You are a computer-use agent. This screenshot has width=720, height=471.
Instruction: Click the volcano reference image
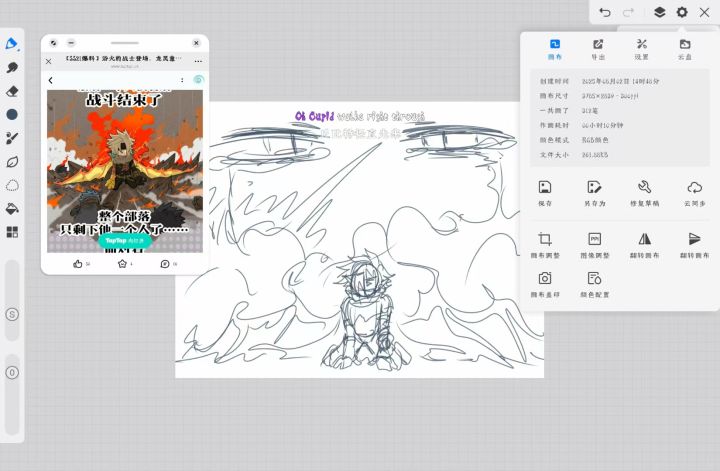[125, 171]
